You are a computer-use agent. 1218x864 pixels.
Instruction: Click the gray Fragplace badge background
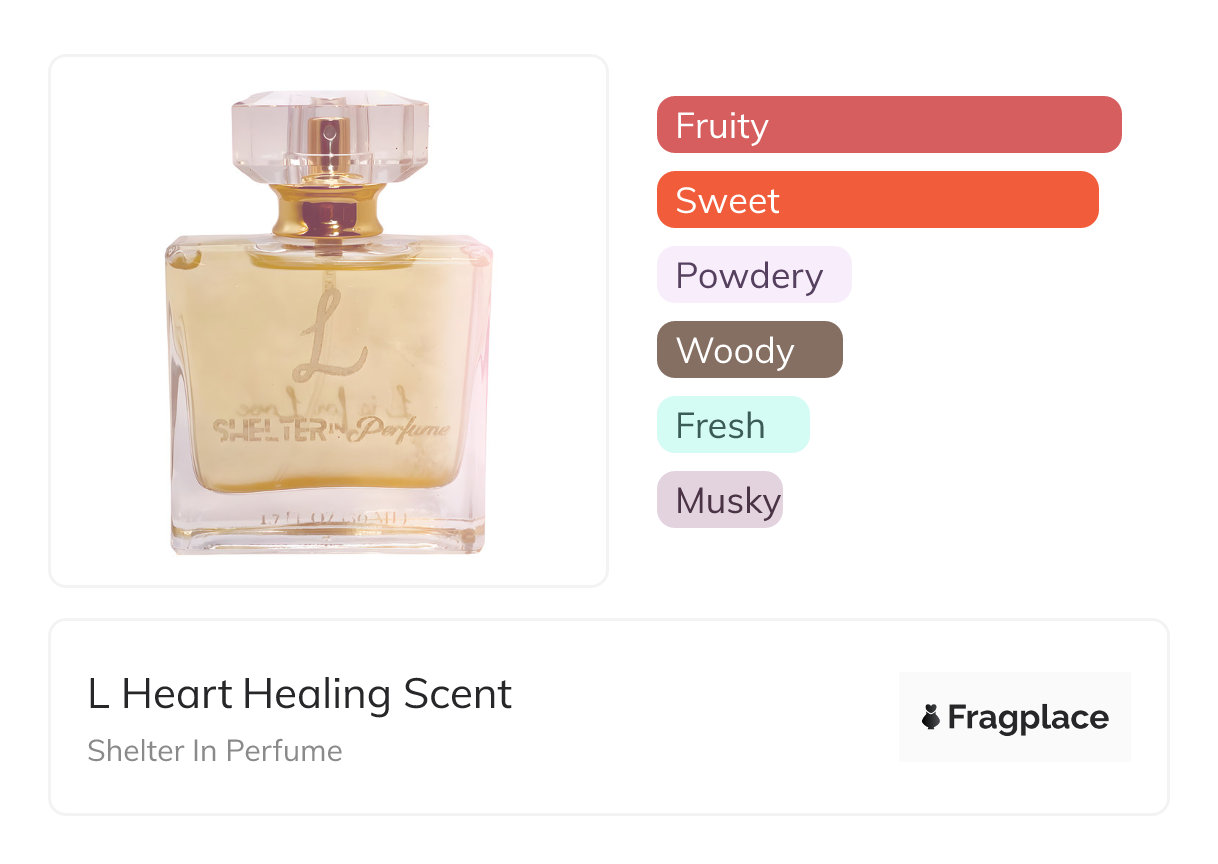click(x=1015, y=717)
